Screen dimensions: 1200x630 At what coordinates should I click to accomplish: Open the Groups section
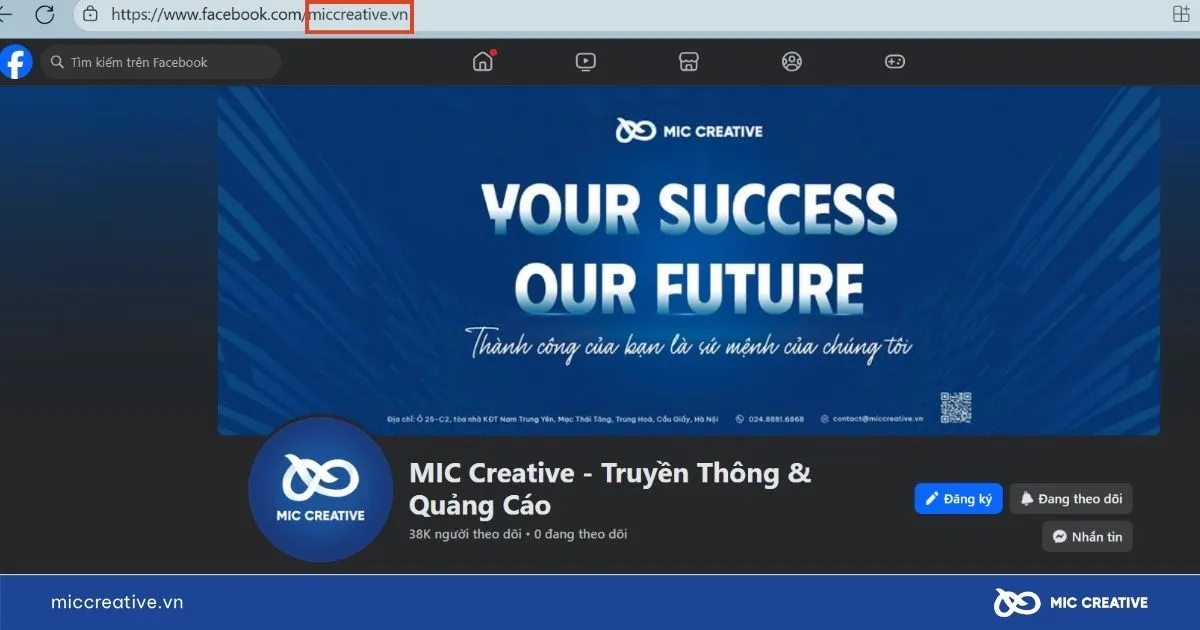[791, 61]
